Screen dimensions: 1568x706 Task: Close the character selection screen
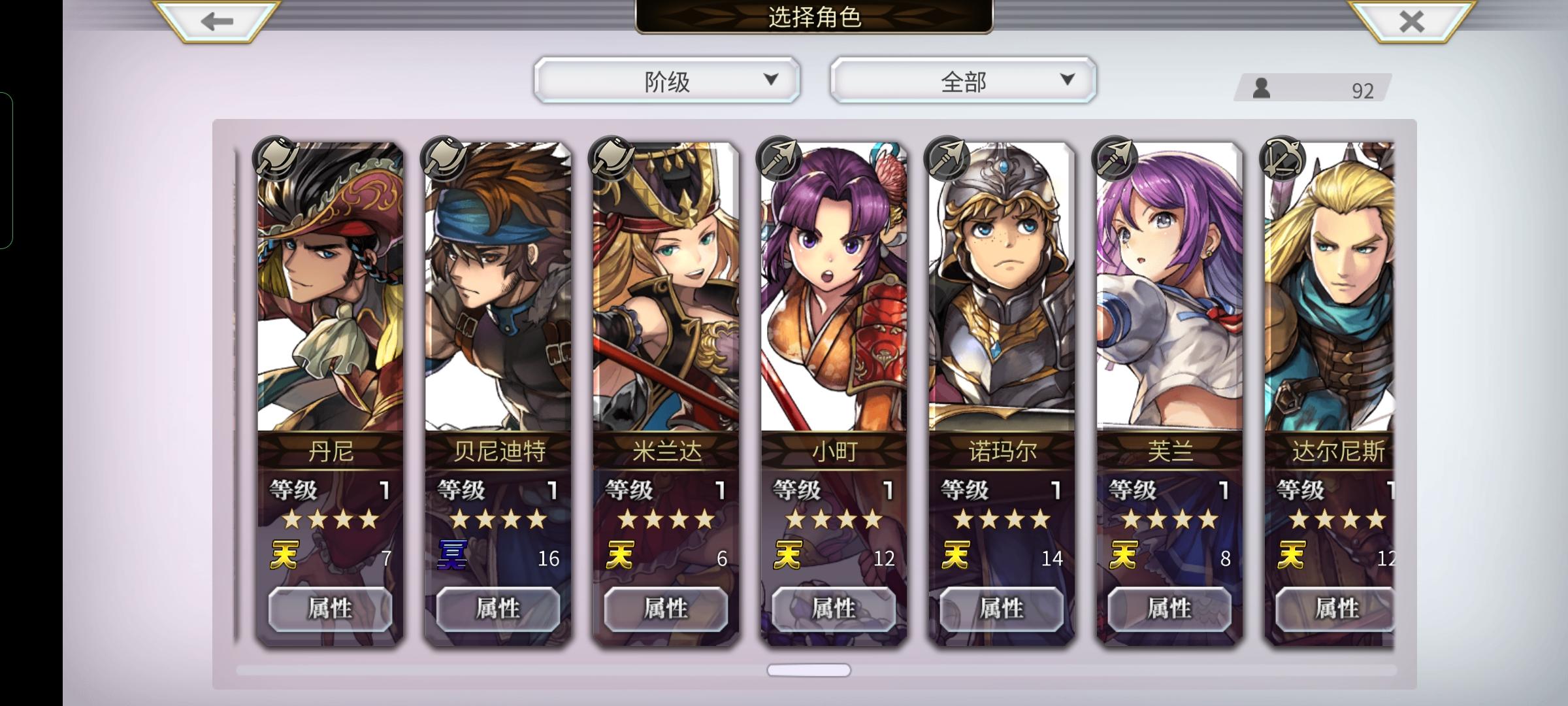point(1411,21)
